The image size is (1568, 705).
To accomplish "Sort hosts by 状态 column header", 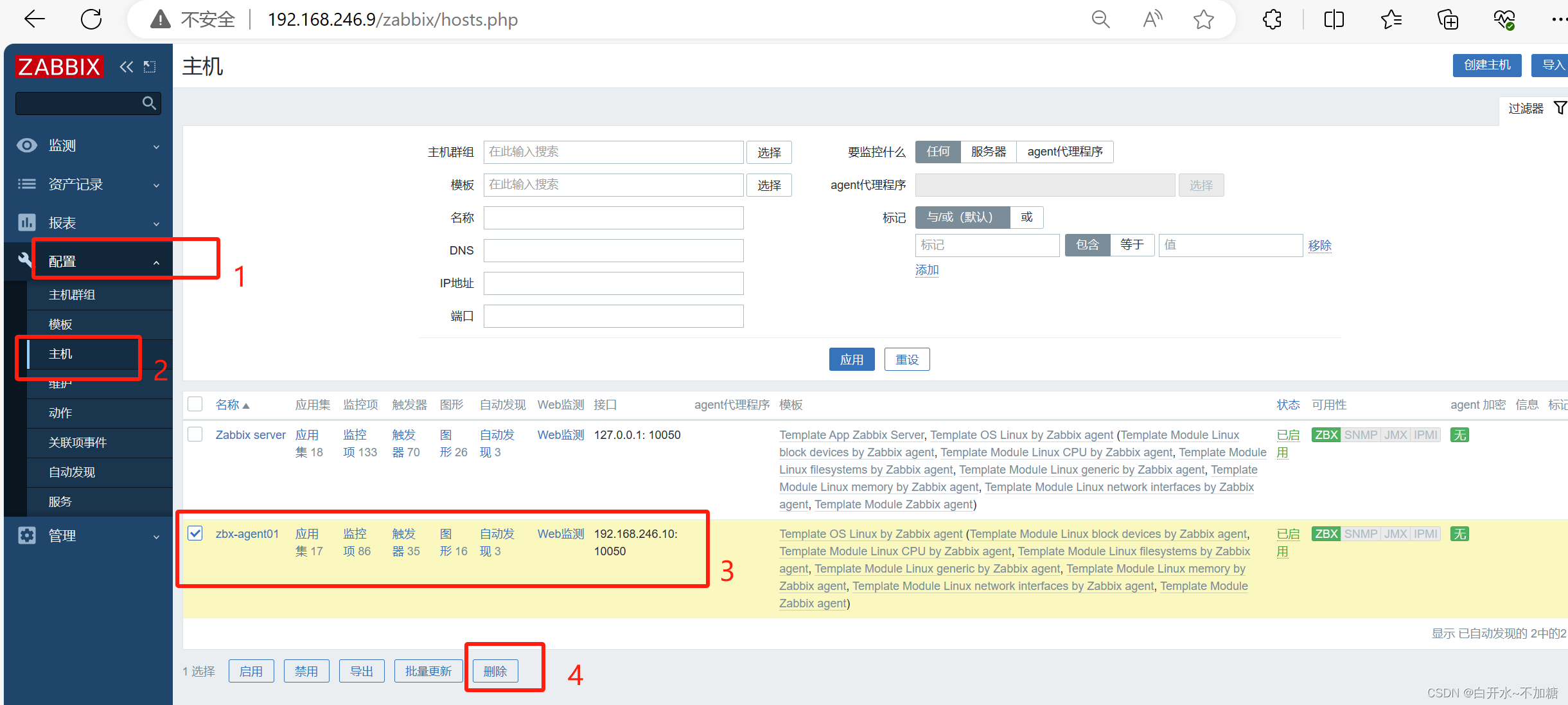I will [1288, 405].
